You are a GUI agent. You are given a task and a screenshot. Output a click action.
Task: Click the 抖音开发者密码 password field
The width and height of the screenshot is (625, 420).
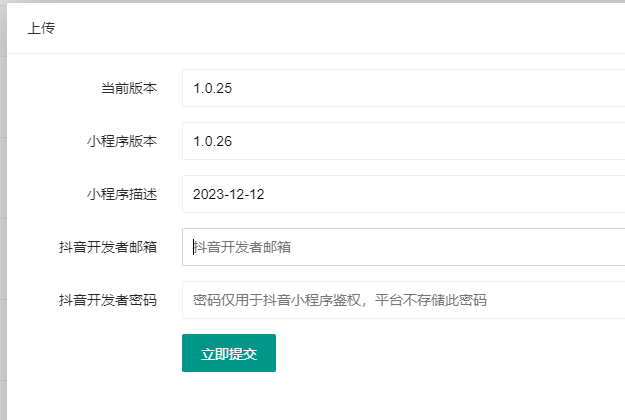403,300
